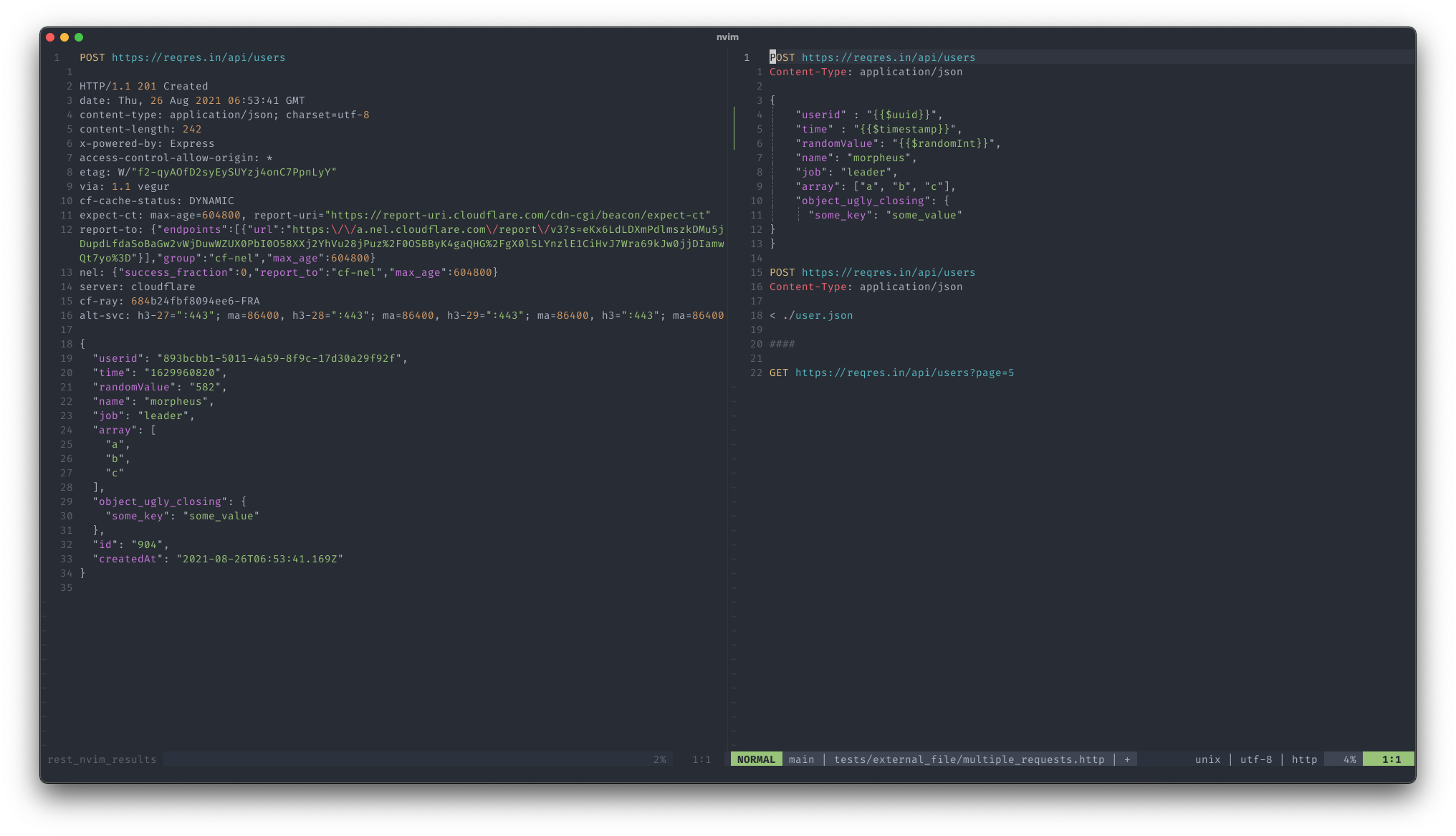
Task: Click the #### request separator line
Action: 782,344
